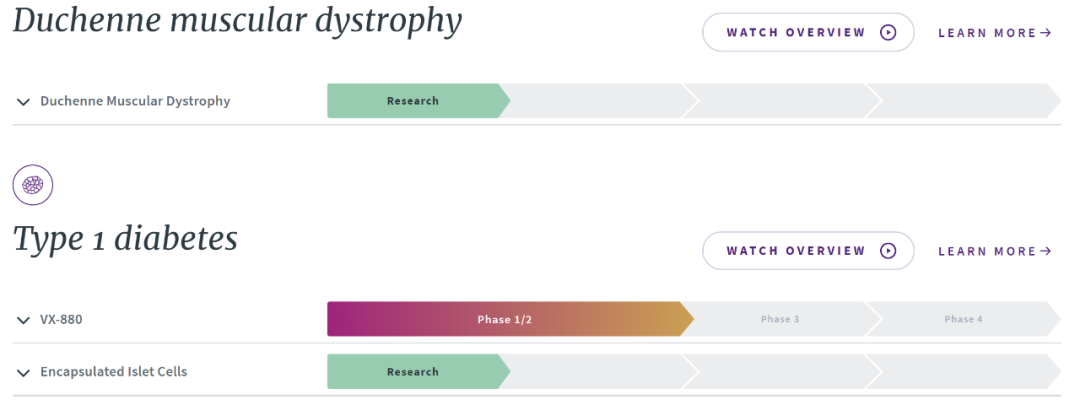Click the Encapsulated Islet Cells Research stage
This screenshot has width=1080, height=400.
(x=413, y=372)
